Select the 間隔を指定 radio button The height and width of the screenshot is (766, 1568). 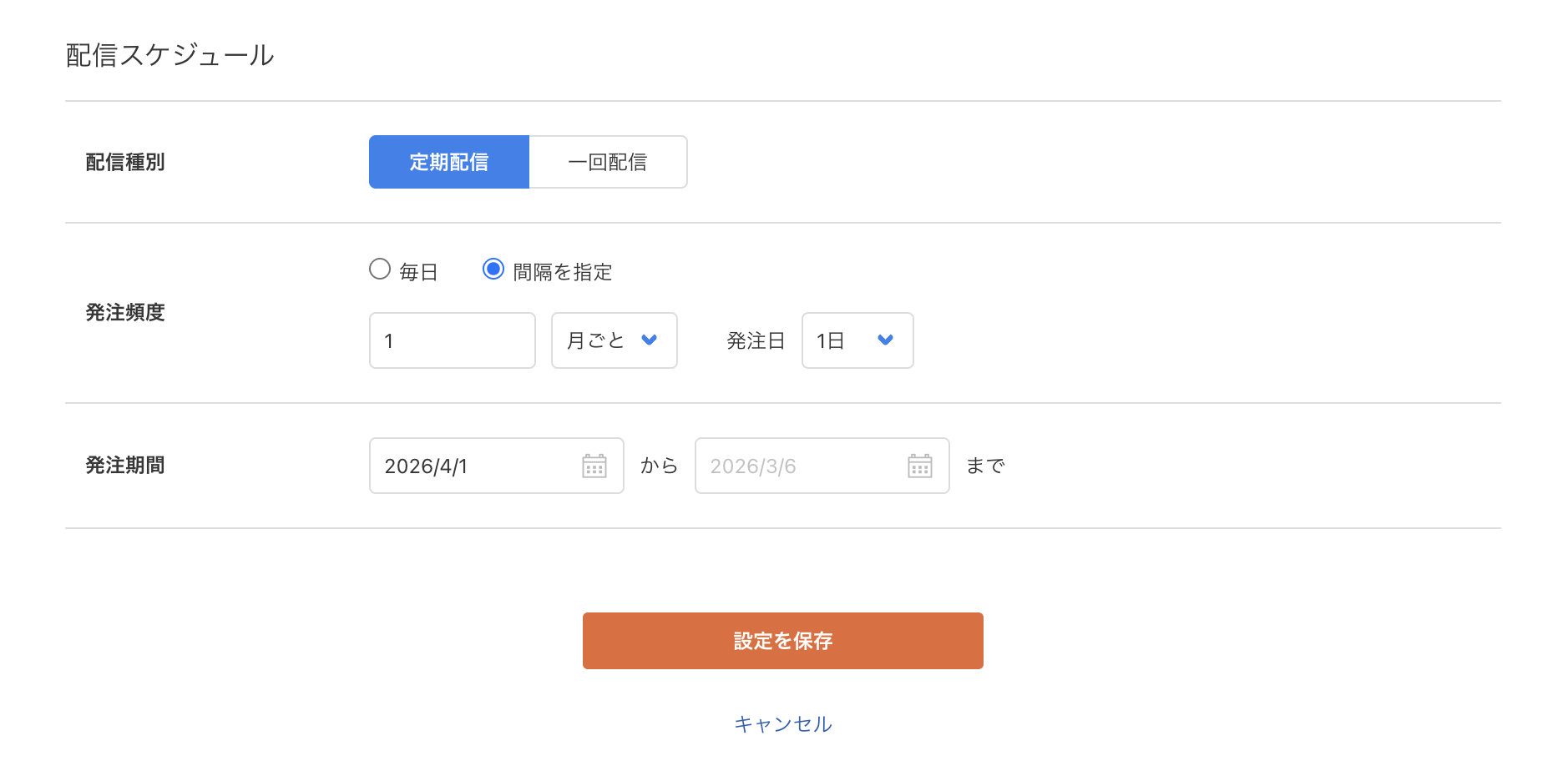point(494,269)
